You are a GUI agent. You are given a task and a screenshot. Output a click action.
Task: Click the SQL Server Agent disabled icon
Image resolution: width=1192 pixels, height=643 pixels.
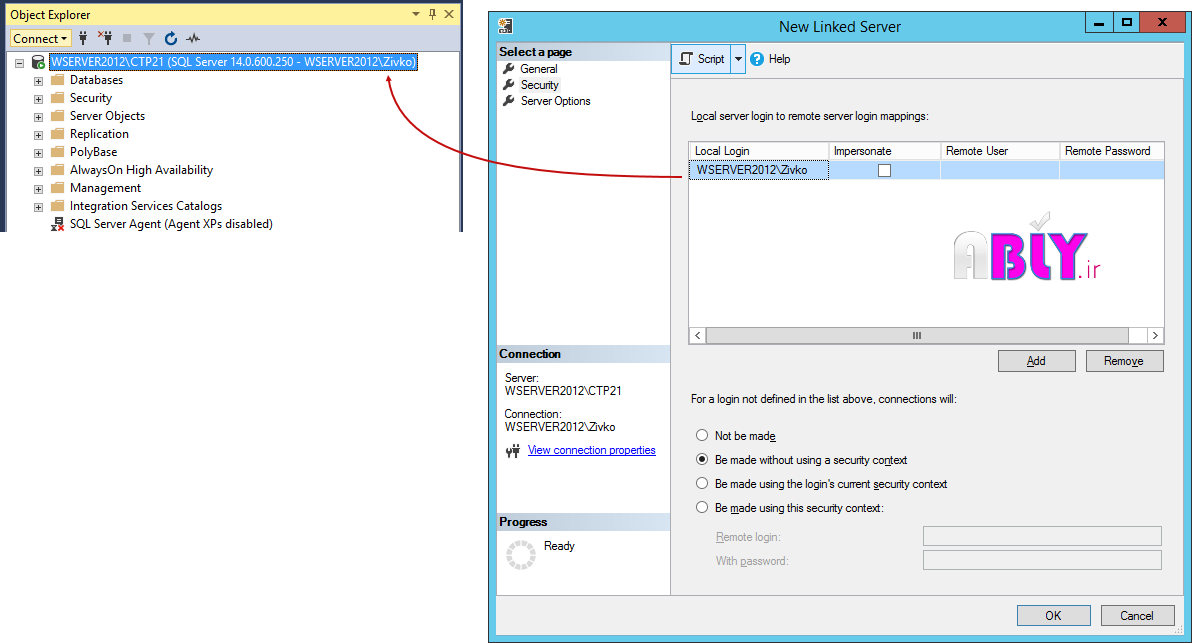pyautogui.click(x=57, y=224)
